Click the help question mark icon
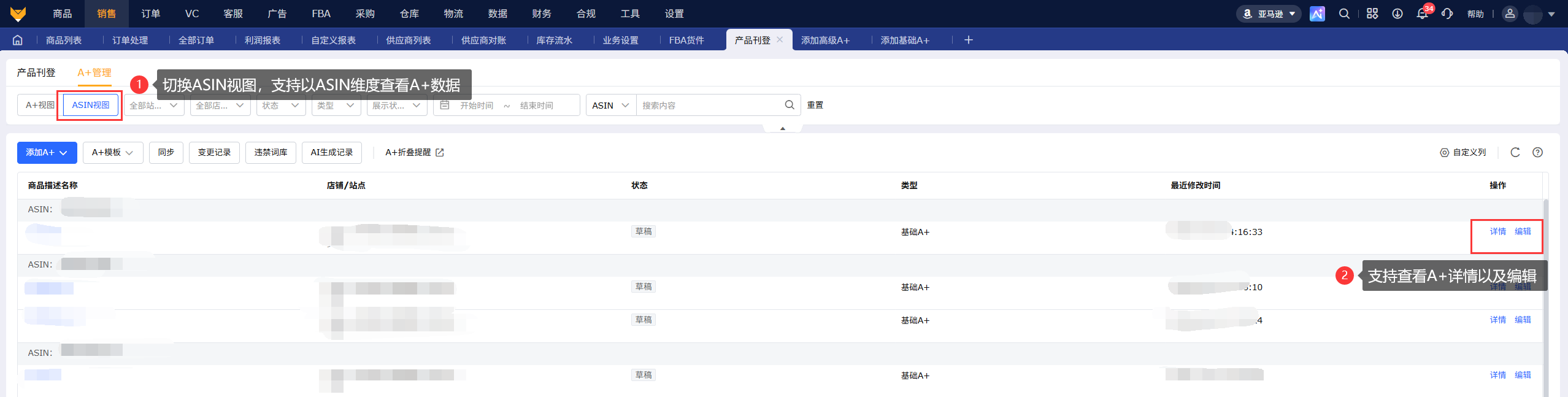1568x397 pixels. click(1538, 152)
